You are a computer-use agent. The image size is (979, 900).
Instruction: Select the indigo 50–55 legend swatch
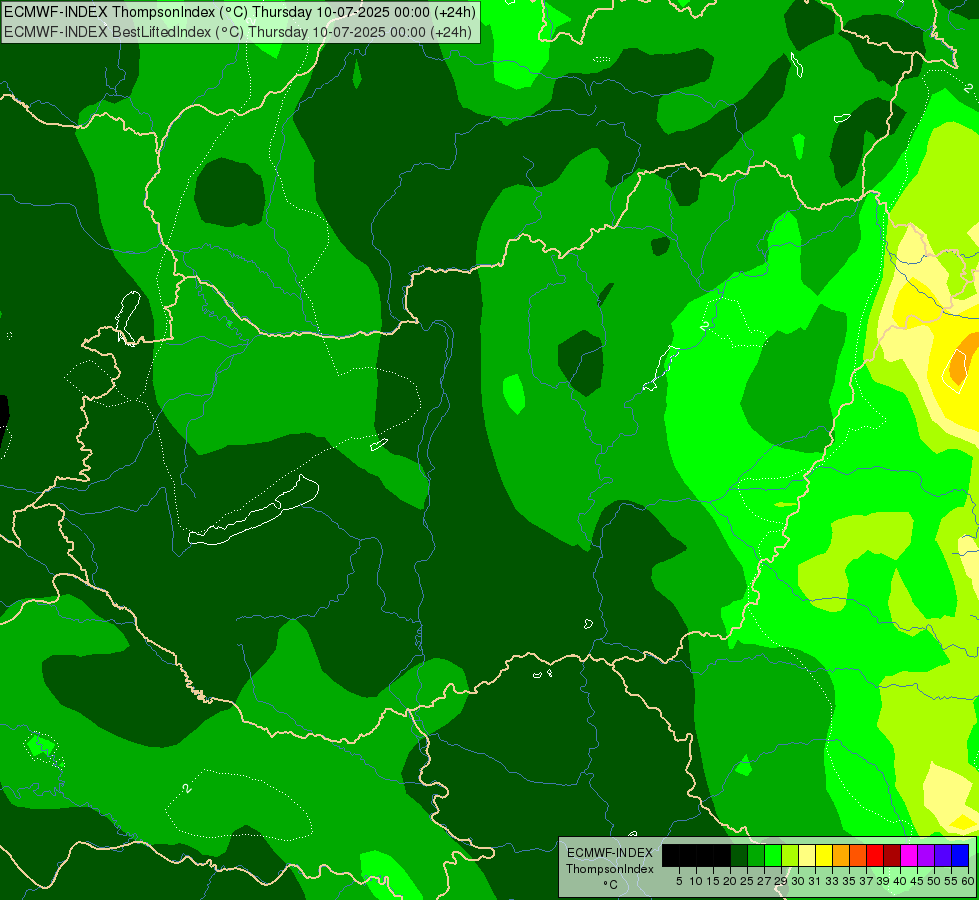click(943, 855)
